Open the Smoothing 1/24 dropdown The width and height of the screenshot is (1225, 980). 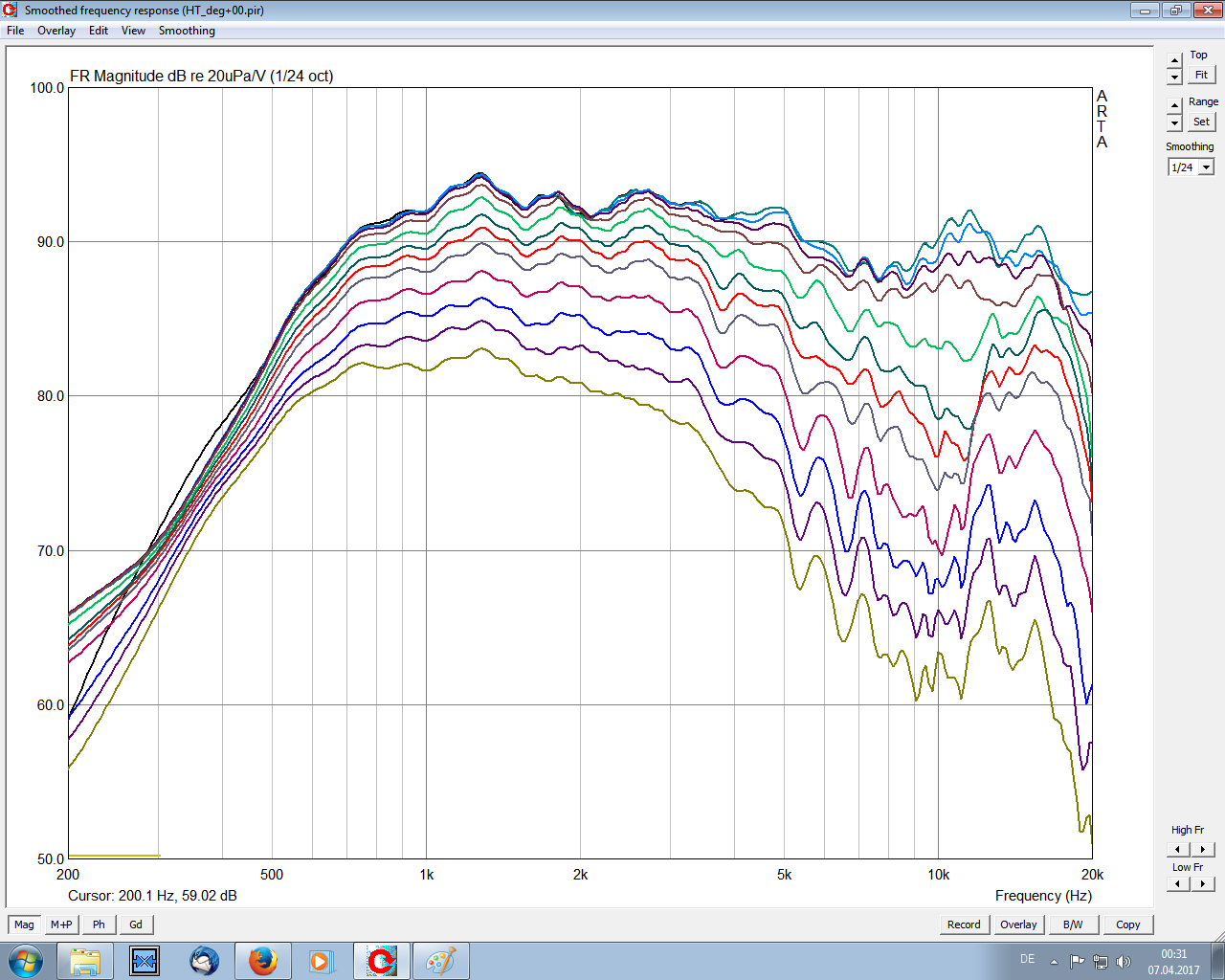coord(1206,167)
